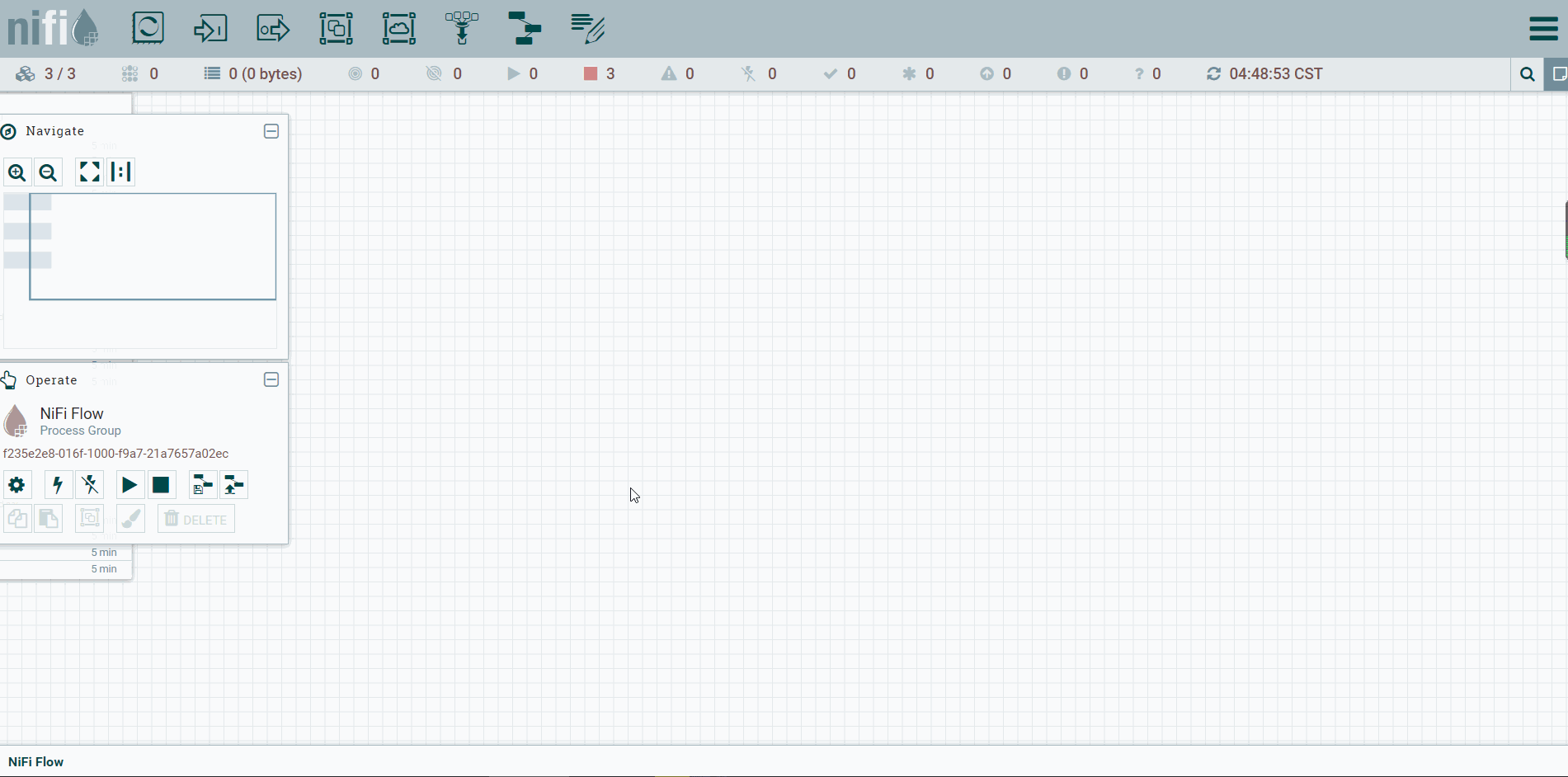1568x777 pixels.
Task: Select the Output Port toolbar icon
Action: point(273,28)
